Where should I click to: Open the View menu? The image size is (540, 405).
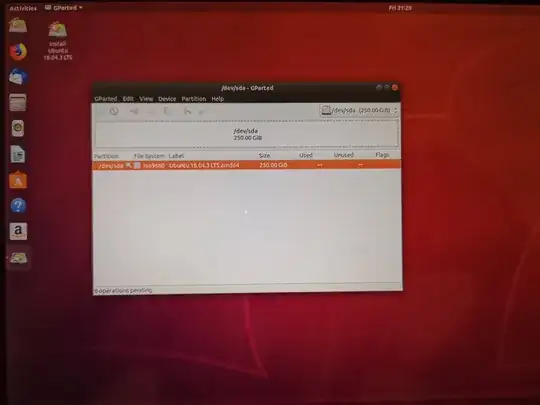(x=146, y=99)
